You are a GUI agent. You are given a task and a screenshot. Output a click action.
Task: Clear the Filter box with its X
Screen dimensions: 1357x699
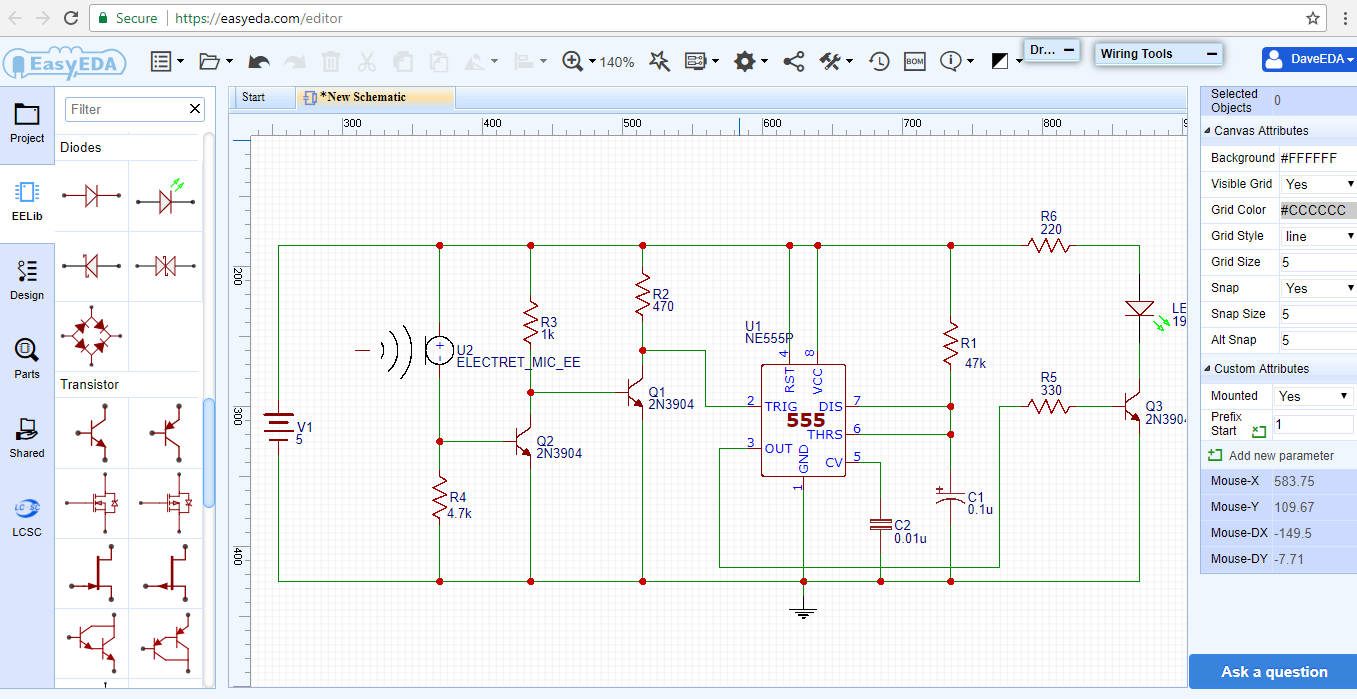195,109
